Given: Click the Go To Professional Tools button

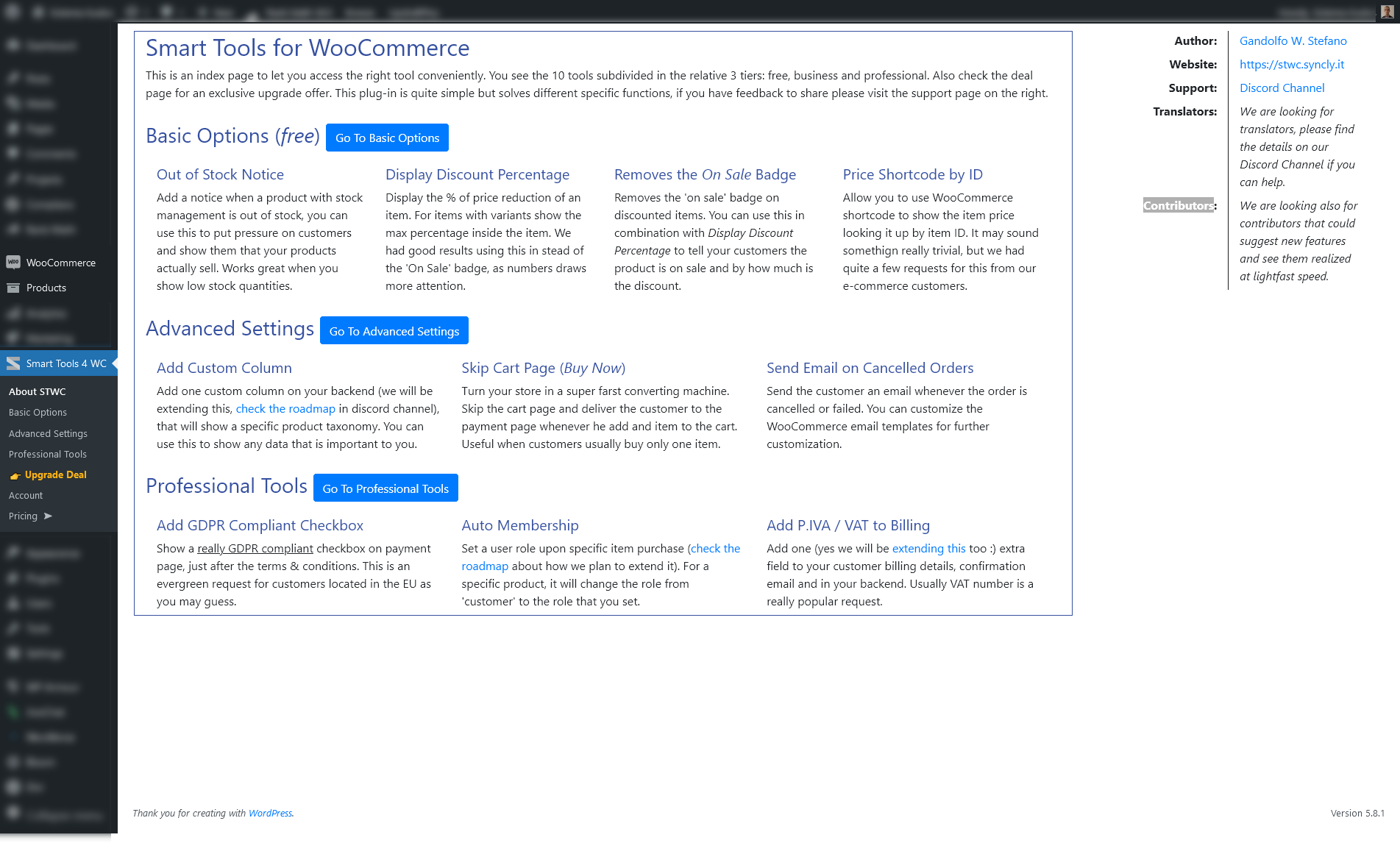Looking at the screenshot, I should click(385, 488).
